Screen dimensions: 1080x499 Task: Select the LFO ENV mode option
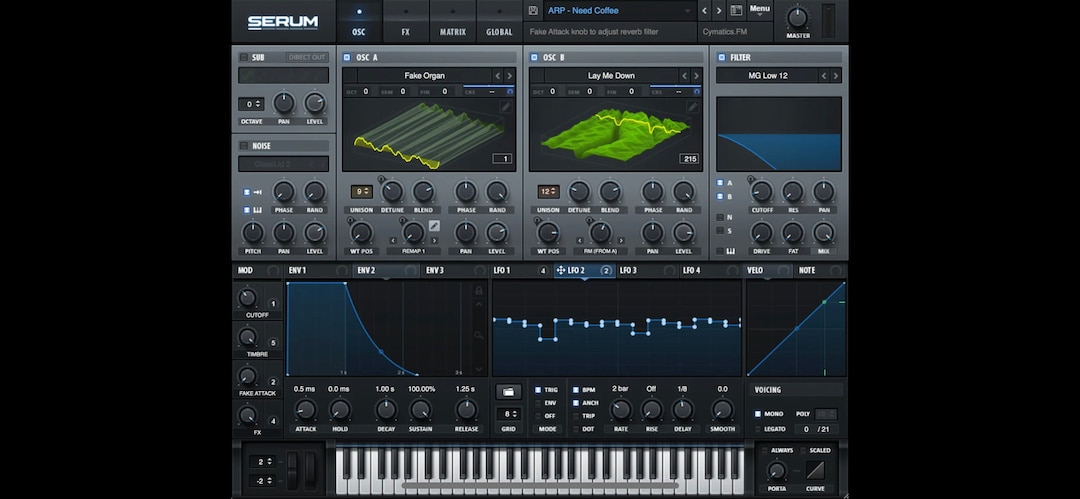pyautogui.click(x=539, y=403)
